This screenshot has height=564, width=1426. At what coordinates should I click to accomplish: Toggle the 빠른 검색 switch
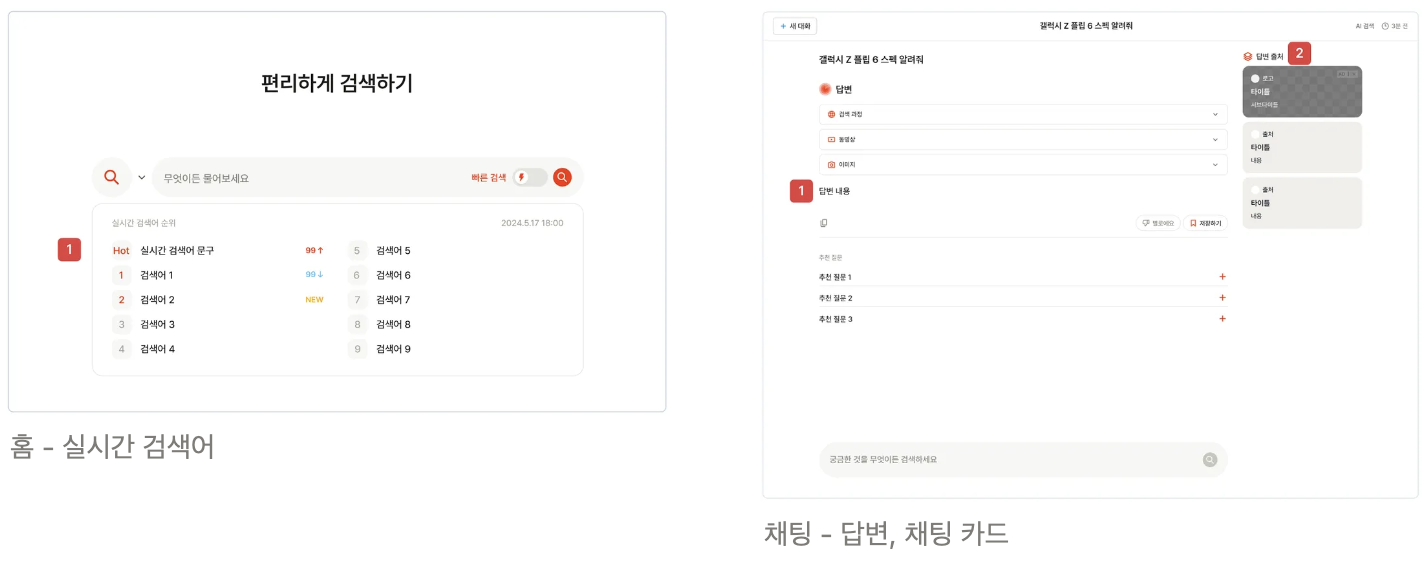tap(529, 177)
